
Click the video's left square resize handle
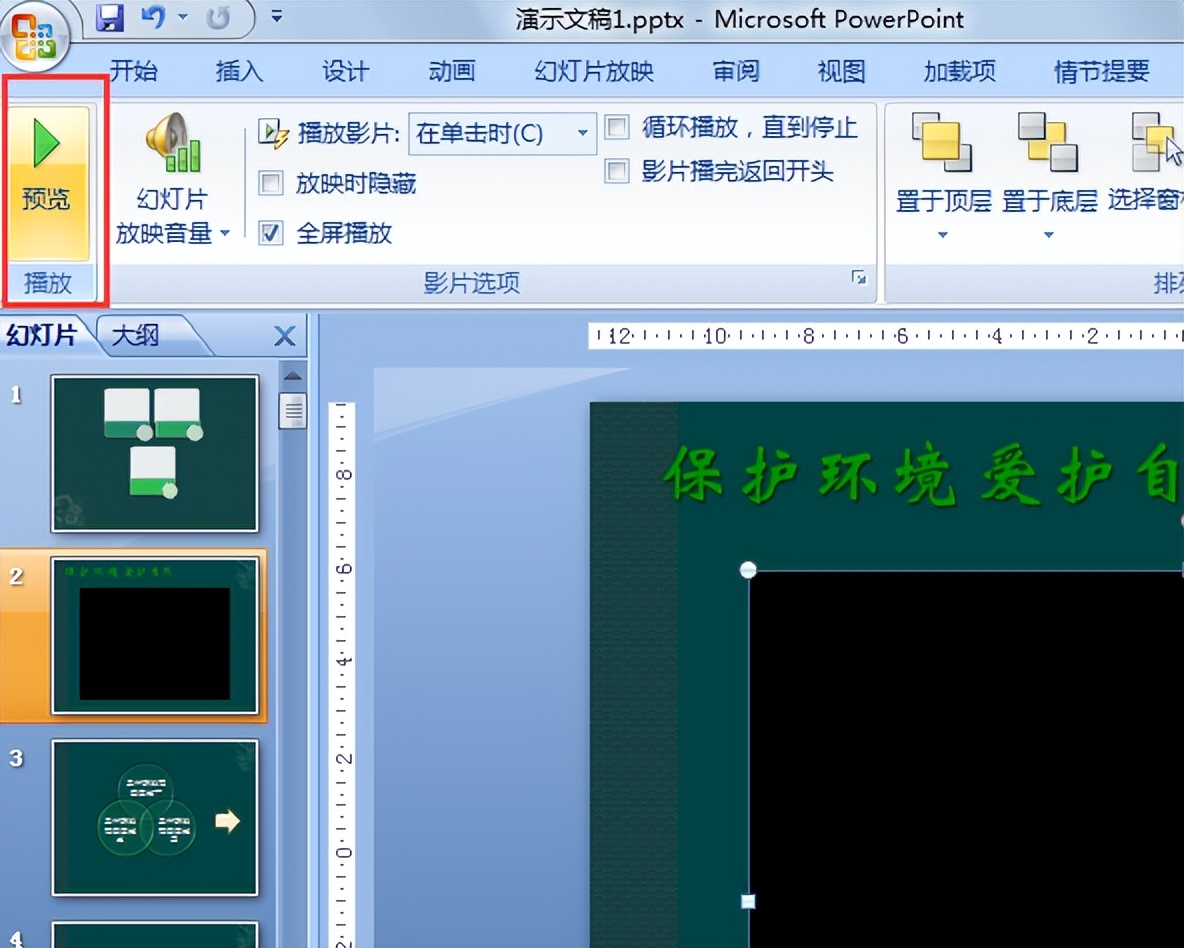click(x=748, y=901)
